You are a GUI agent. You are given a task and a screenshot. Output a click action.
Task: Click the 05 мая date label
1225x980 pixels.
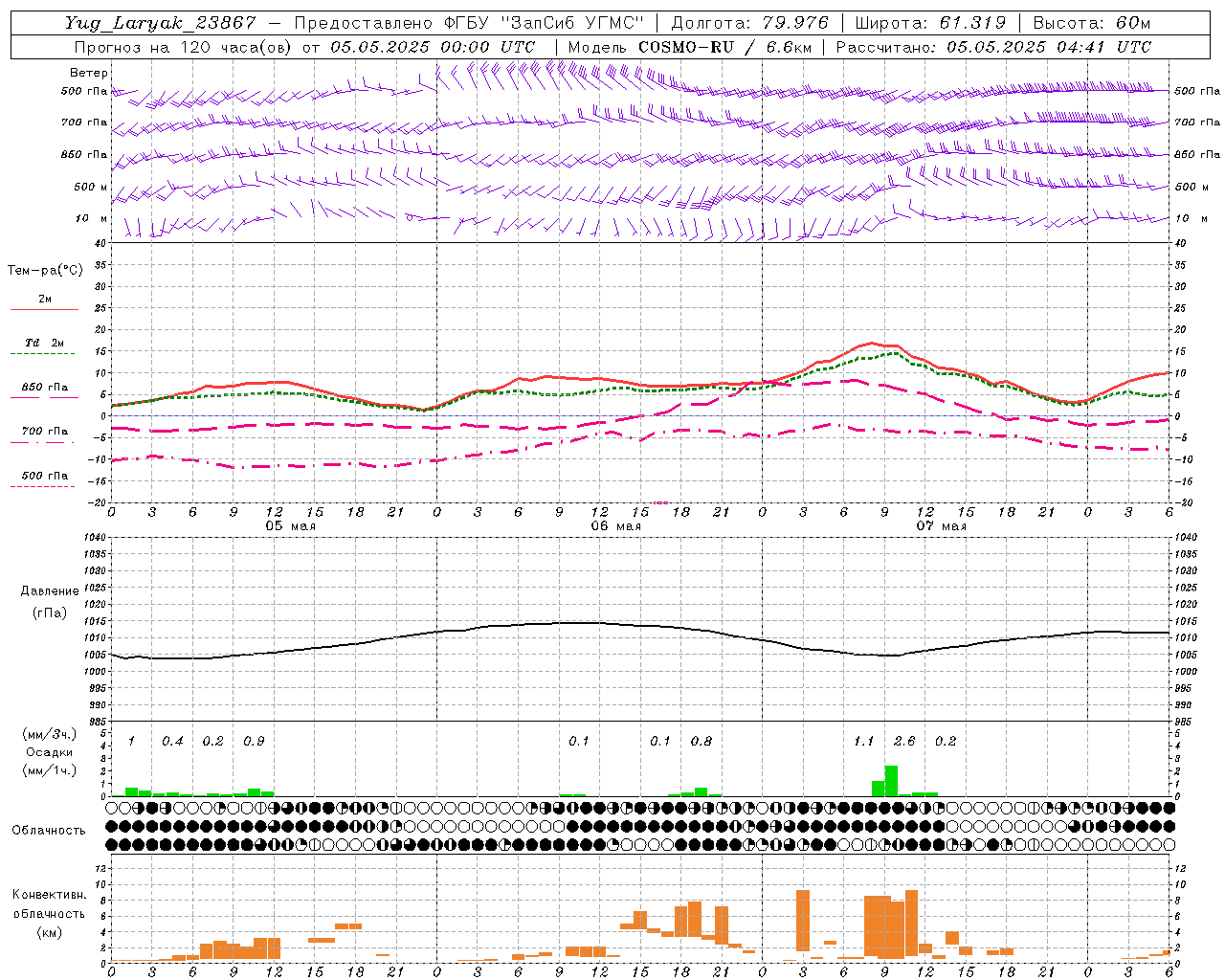290,525
